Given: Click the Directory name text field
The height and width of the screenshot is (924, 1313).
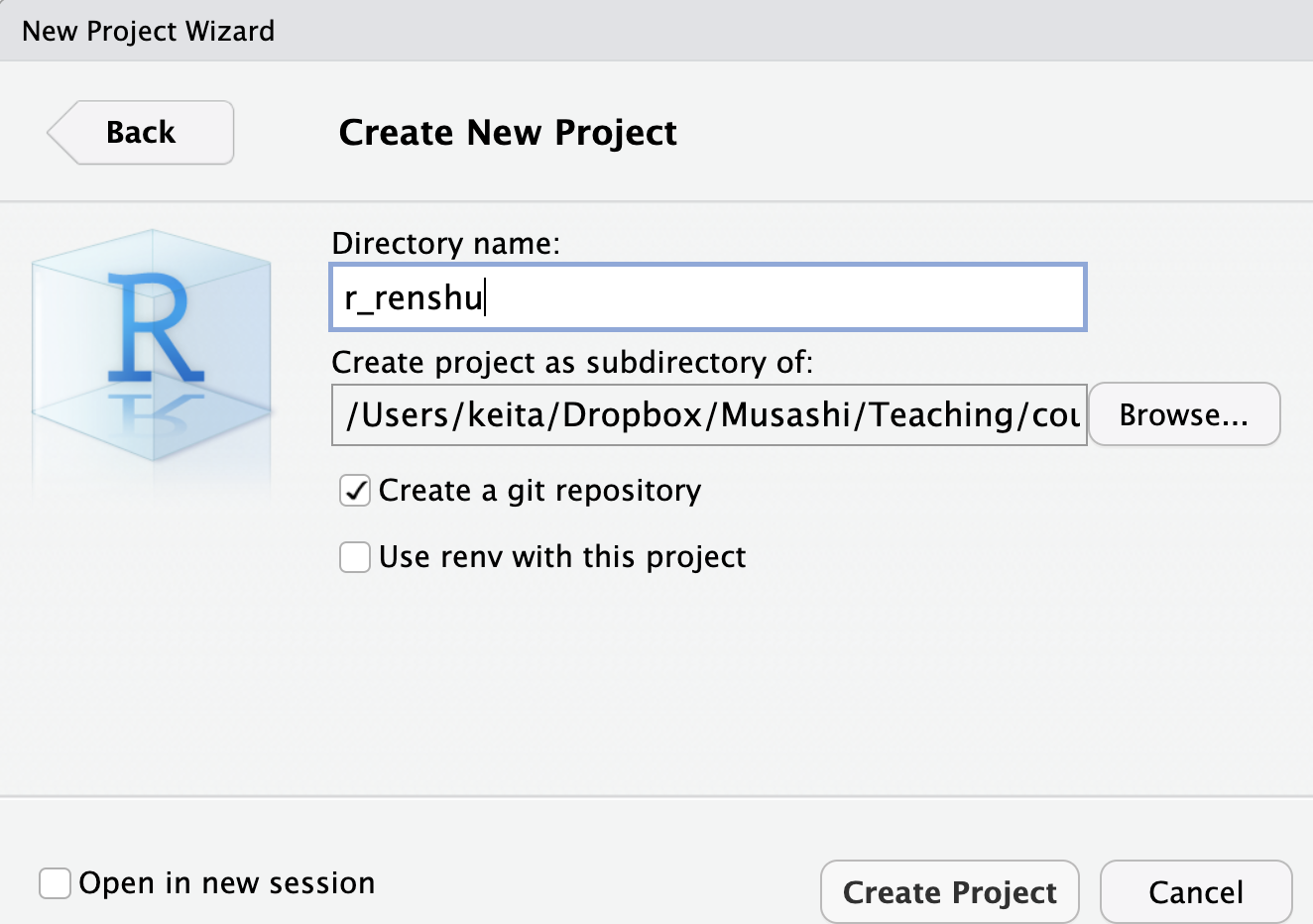Looking at the screenshot, I should tap(708, 297).
